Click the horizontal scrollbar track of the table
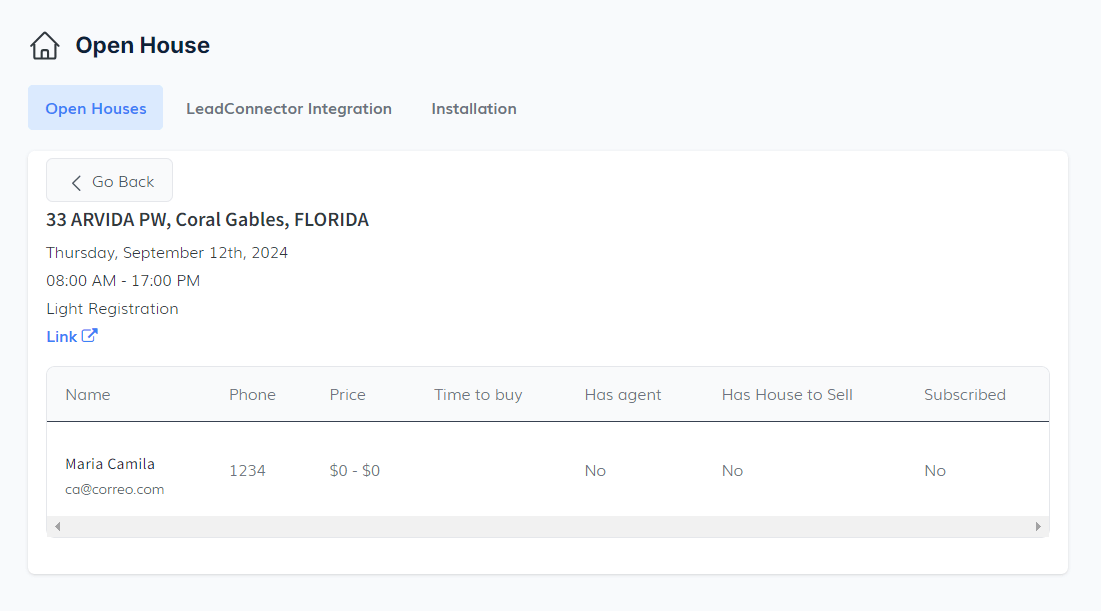The width and height of the screenshot is (1101, 611). pos(548,526)
